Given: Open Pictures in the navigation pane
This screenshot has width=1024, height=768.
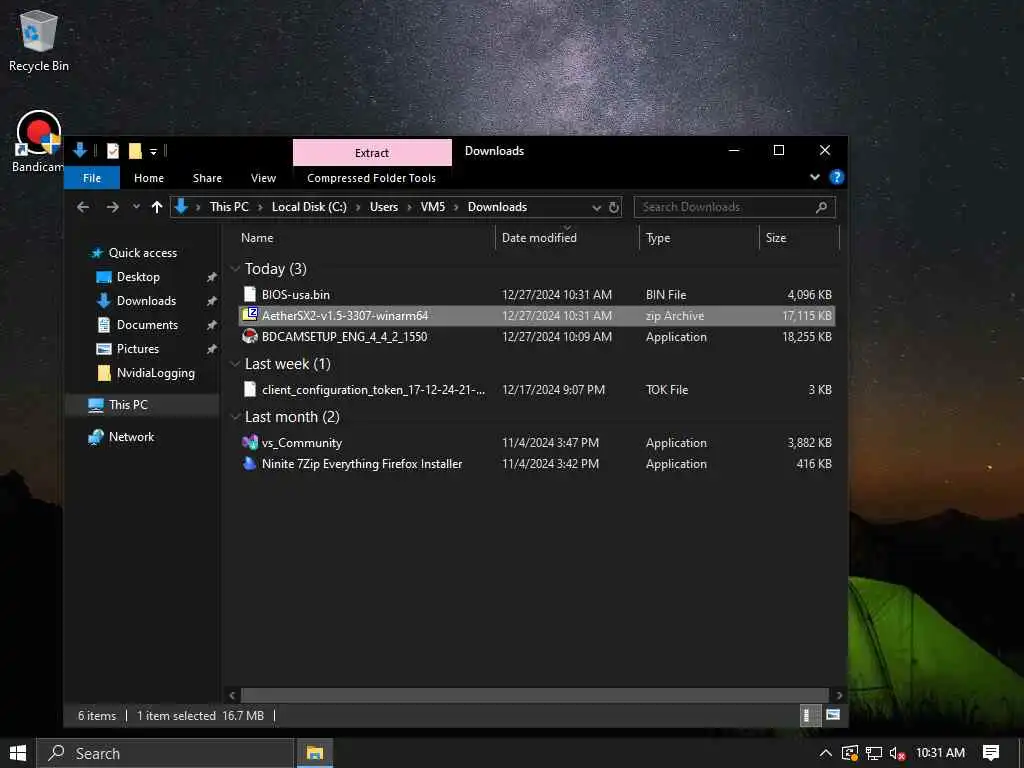Looking at the screenshot, I should [x=138, y=349].
